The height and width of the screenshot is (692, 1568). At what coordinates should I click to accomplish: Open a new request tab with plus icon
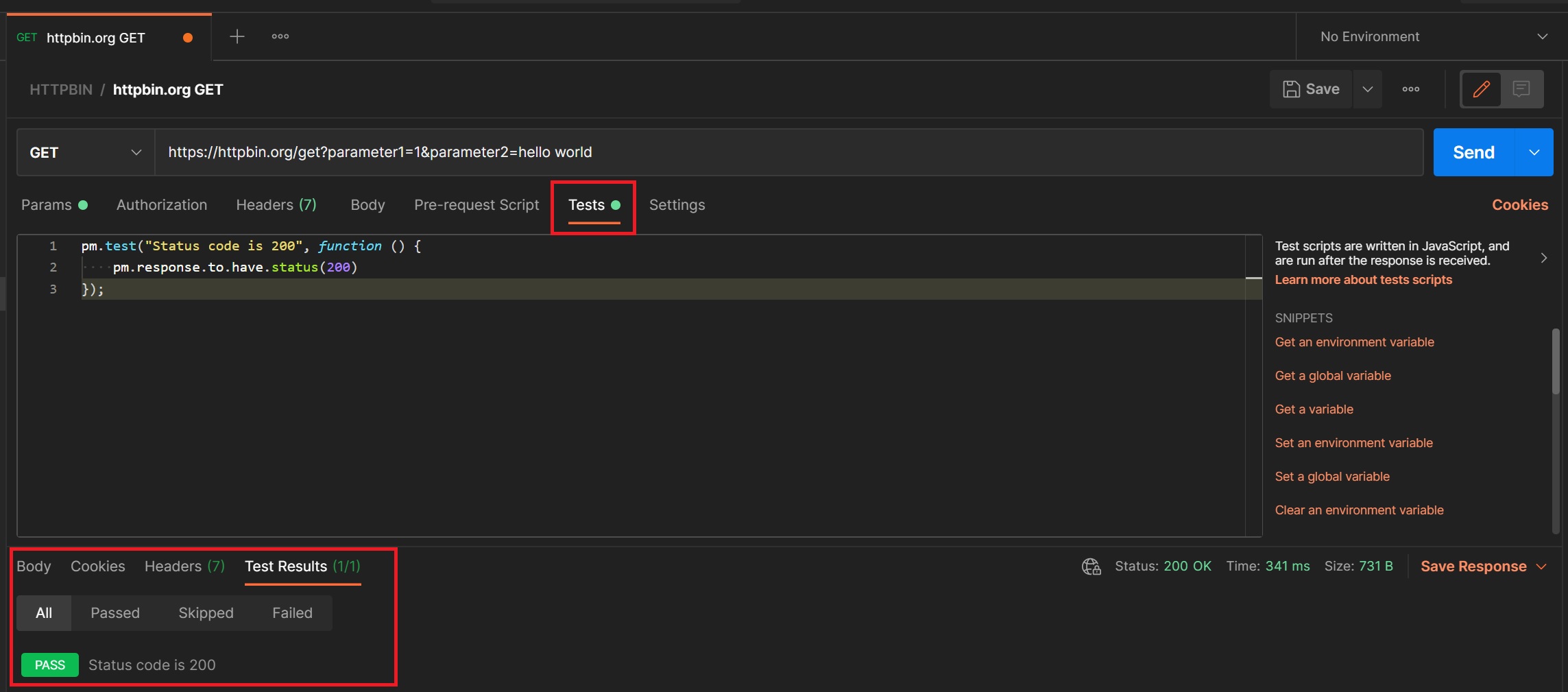[x=237, y=36]
